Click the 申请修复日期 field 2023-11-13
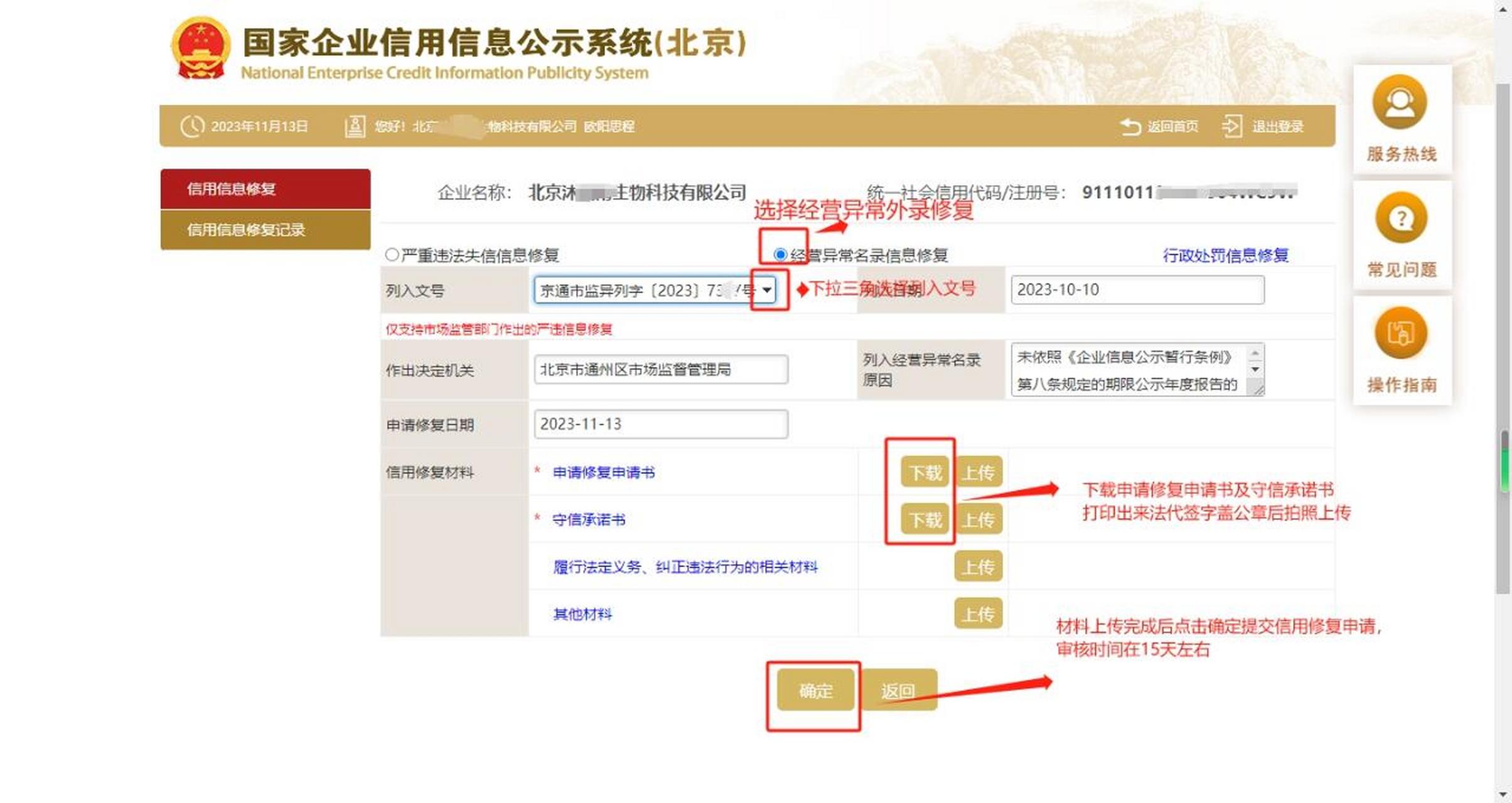1512x803 pixels. [x=661, y=424]
